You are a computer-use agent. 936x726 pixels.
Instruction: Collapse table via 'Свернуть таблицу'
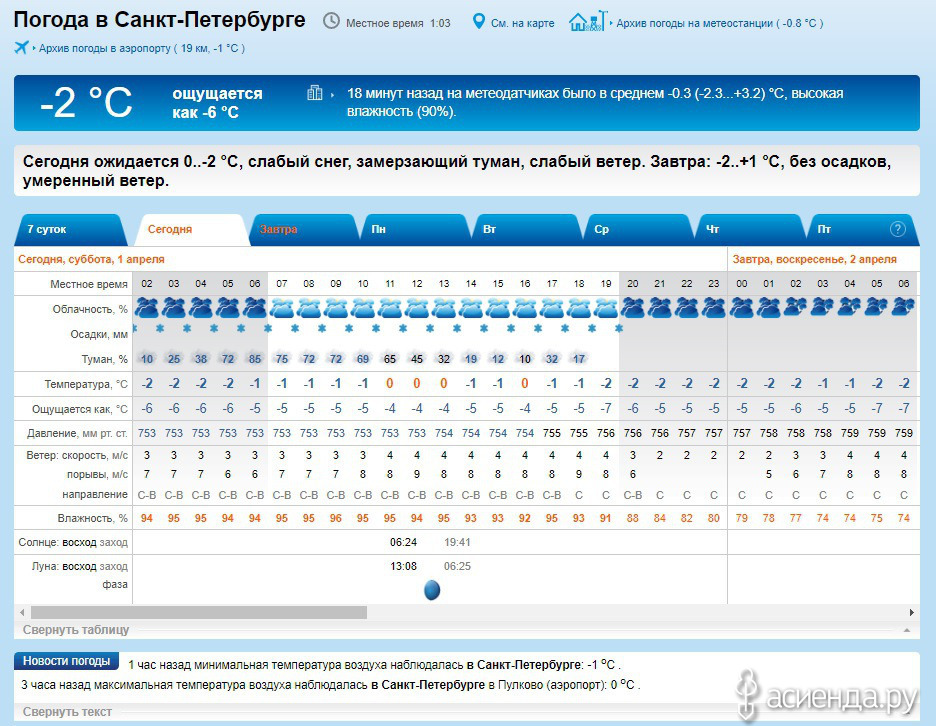pyautogui.click(x=76, y=630)
